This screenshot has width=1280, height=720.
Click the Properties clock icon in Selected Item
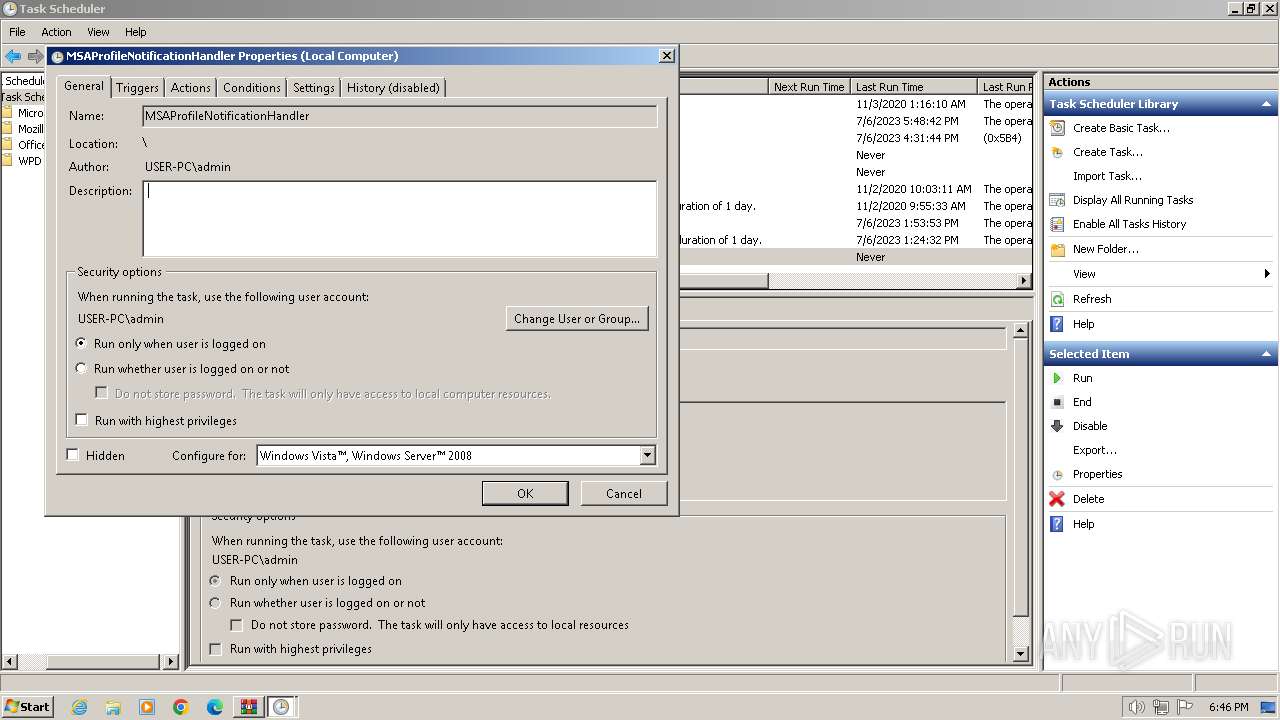(1057, 475)
